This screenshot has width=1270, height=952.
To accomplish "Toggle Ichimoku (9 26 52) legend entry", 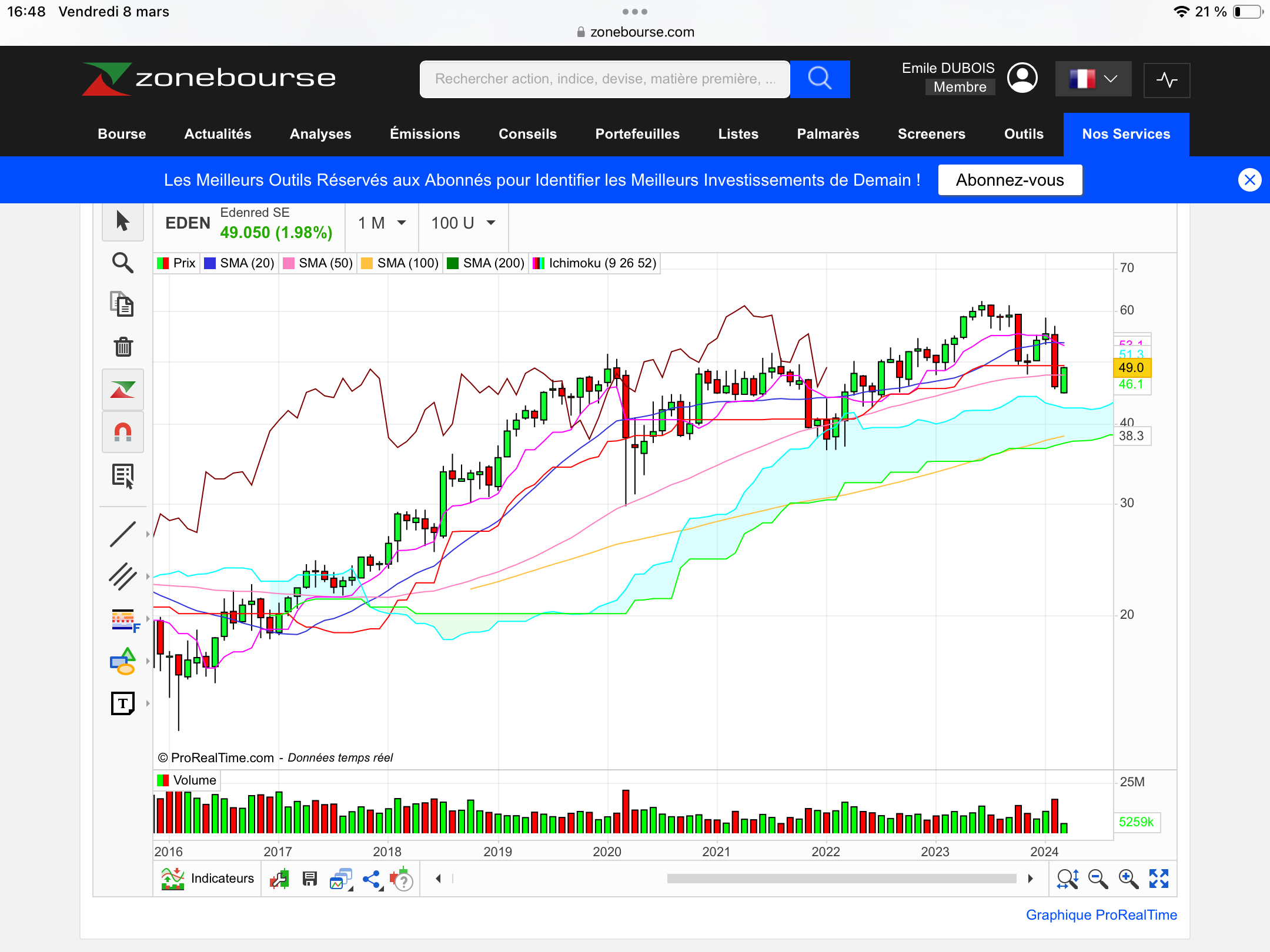I will point(595,263).
